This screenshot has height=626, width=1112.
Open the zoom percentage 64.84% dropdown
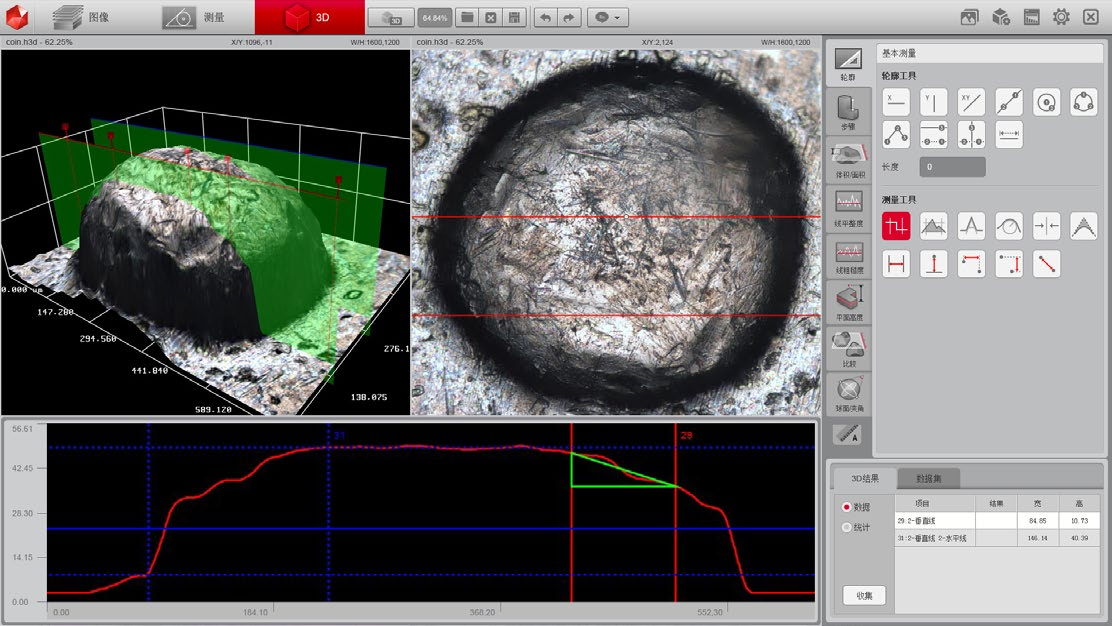coord(434,18)
